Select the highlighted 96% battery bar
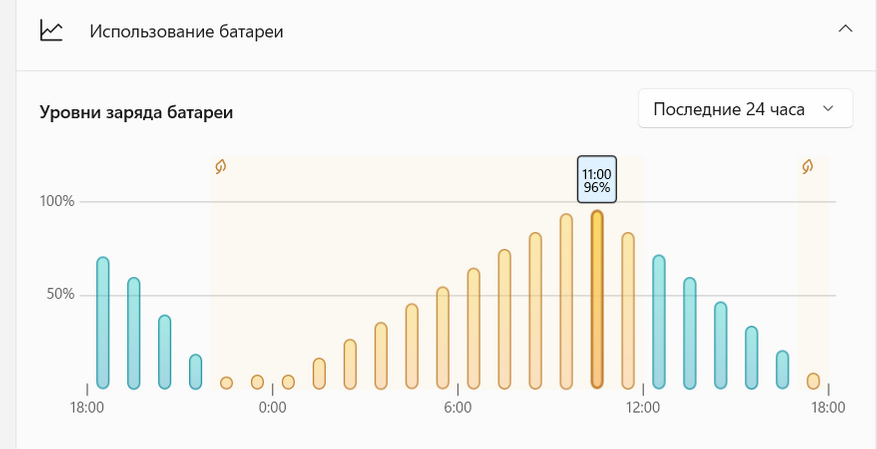The image size is (877, 449). (597, 299)
